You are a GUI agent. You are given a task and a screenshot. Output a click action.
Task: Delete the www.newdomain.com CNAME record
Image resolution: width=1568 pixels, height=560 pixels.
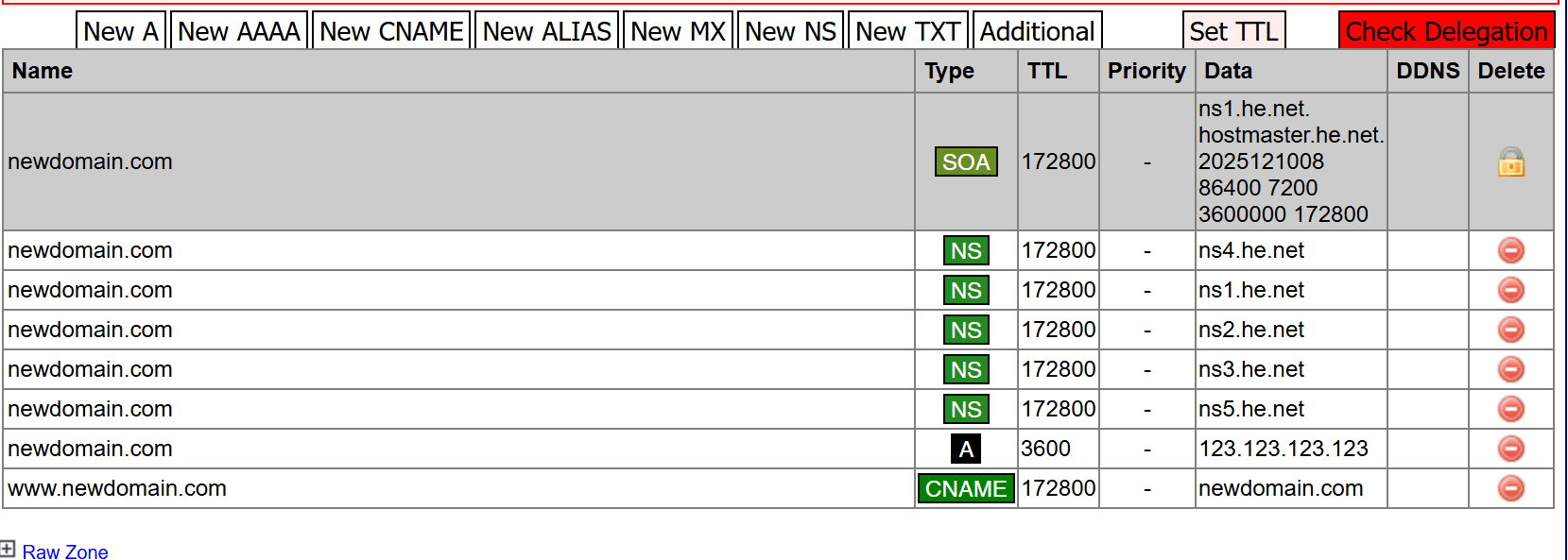coord(1510,488)
